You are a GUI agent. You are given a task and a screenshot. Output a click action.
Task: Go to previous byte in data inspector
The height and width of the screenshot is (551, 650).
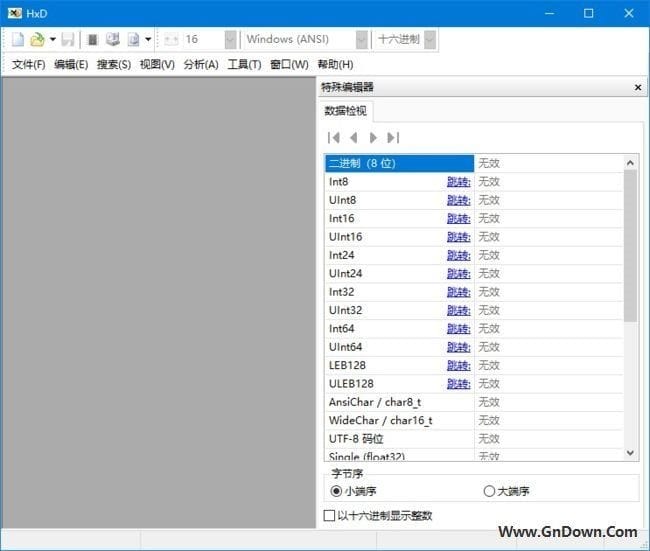(354, 138)
